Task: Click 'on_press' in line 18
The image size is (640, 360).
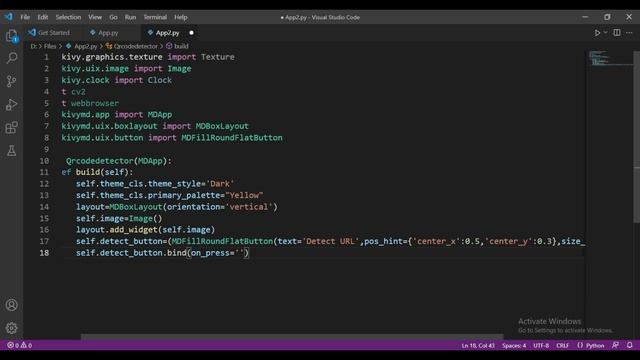Action: pyautogui.click(x=210, y=253)
